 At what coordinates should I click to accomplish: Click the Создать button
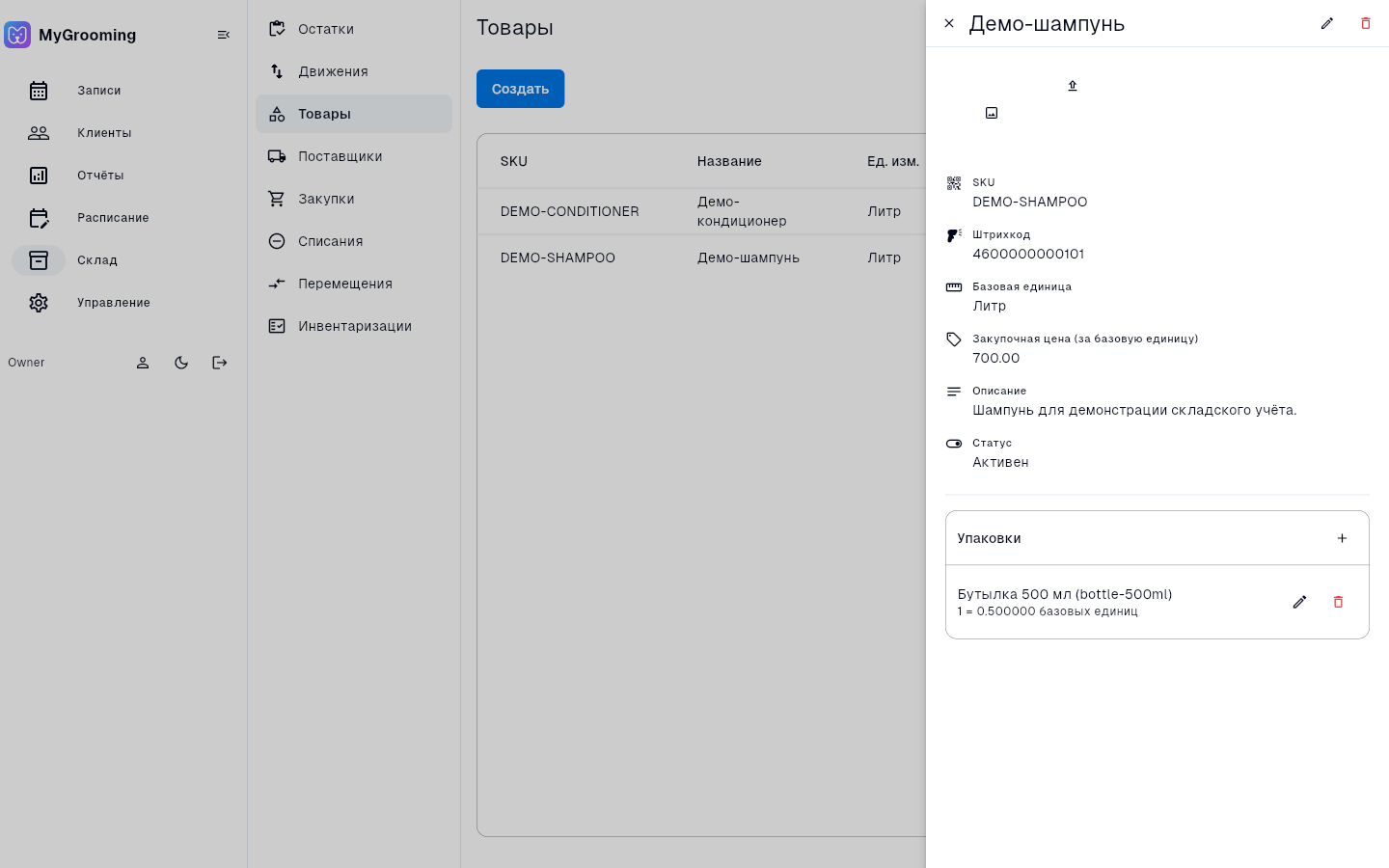click(x=520, y=89)
